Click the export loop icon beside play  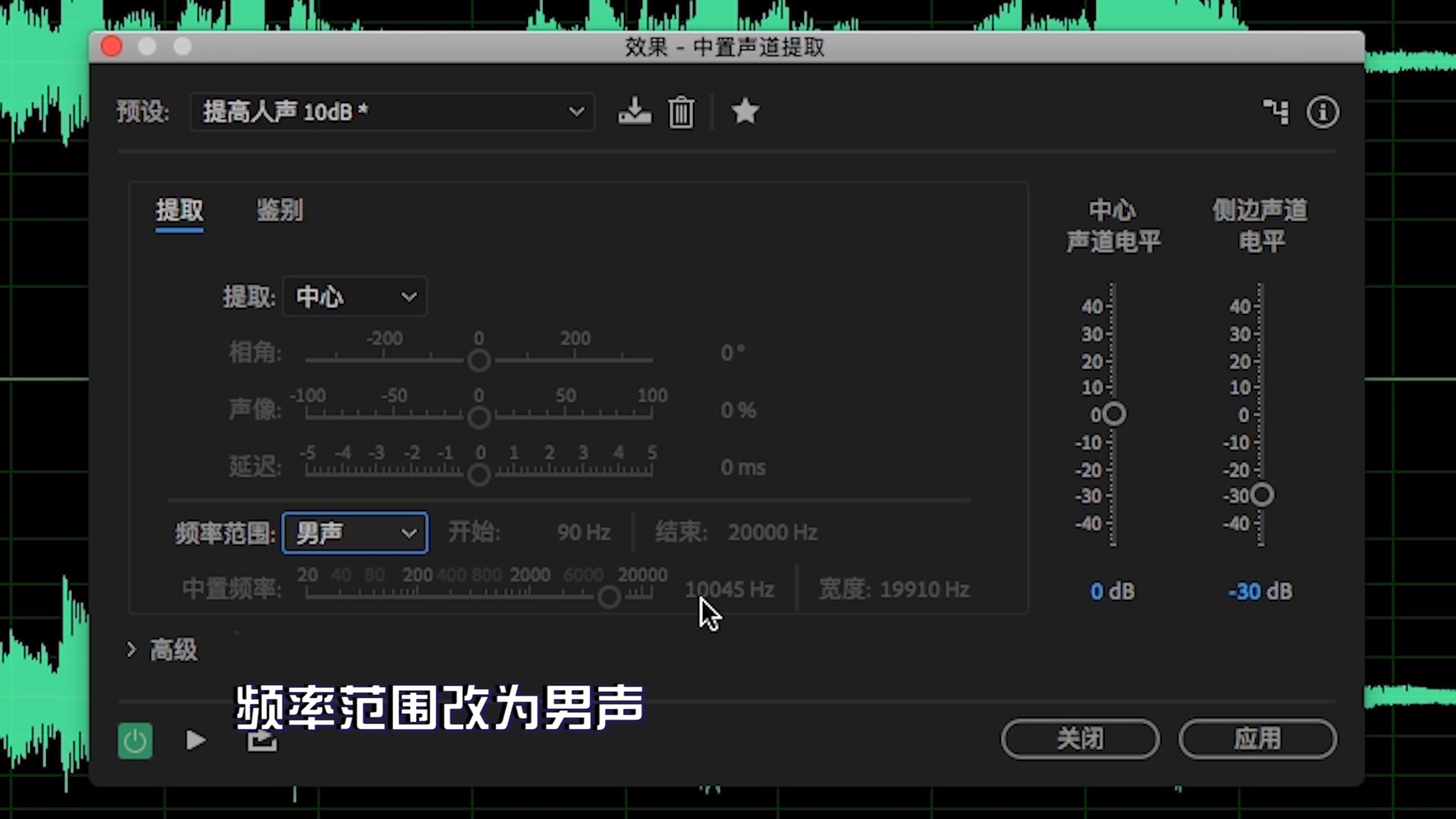point(262,741)
